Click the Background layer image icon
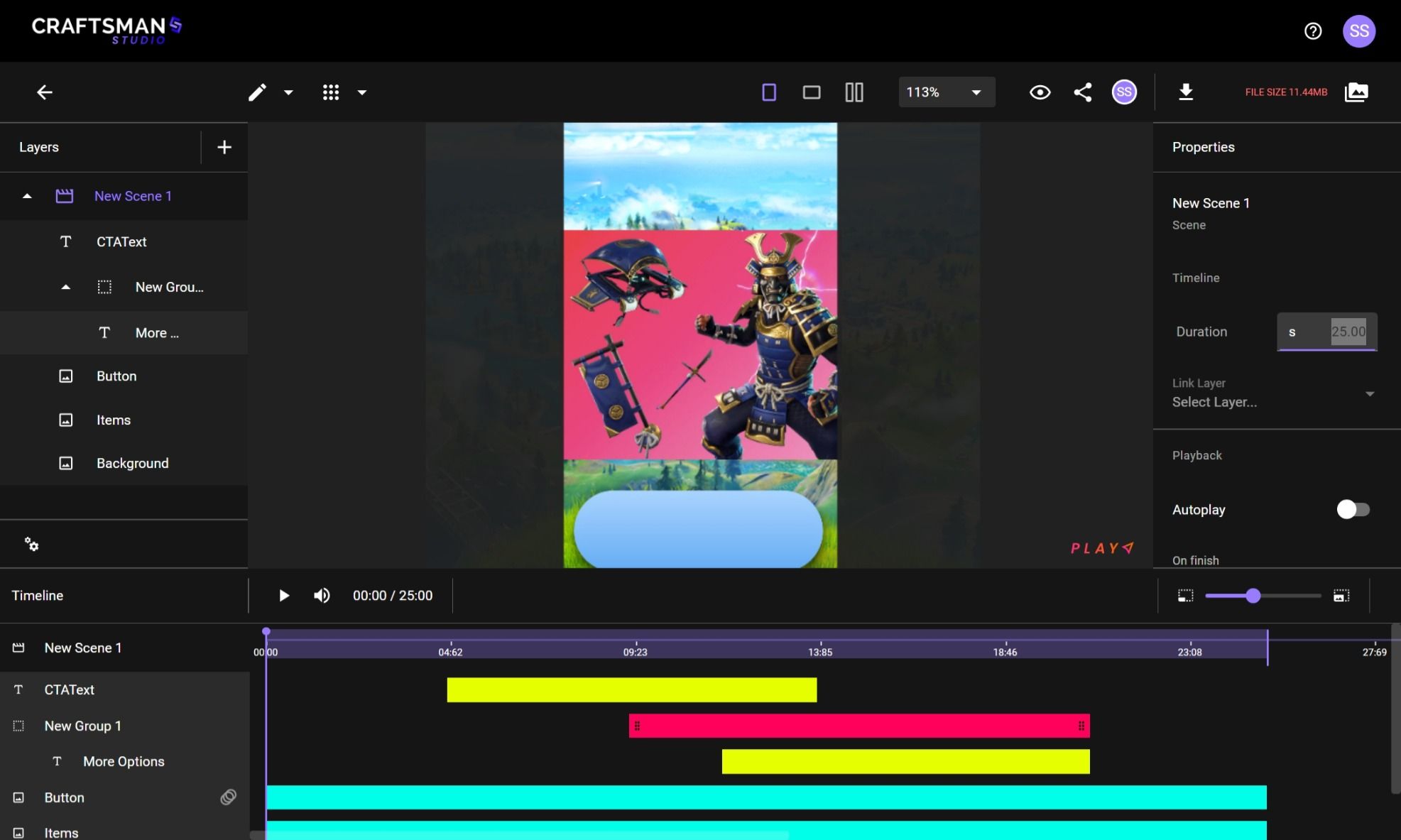 65,464
